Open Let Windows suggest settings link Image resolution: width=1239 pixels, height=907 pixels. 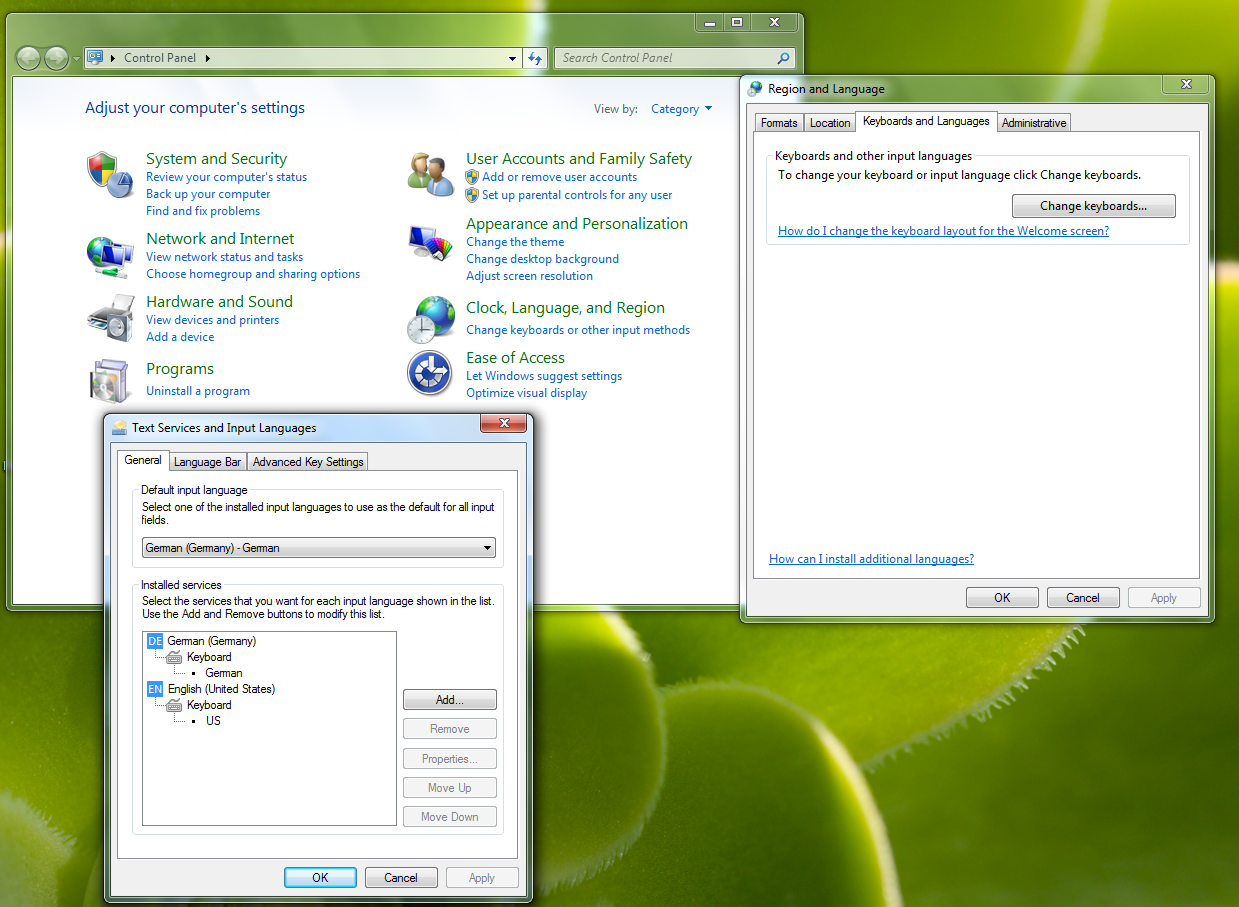[x=544, y=376]
